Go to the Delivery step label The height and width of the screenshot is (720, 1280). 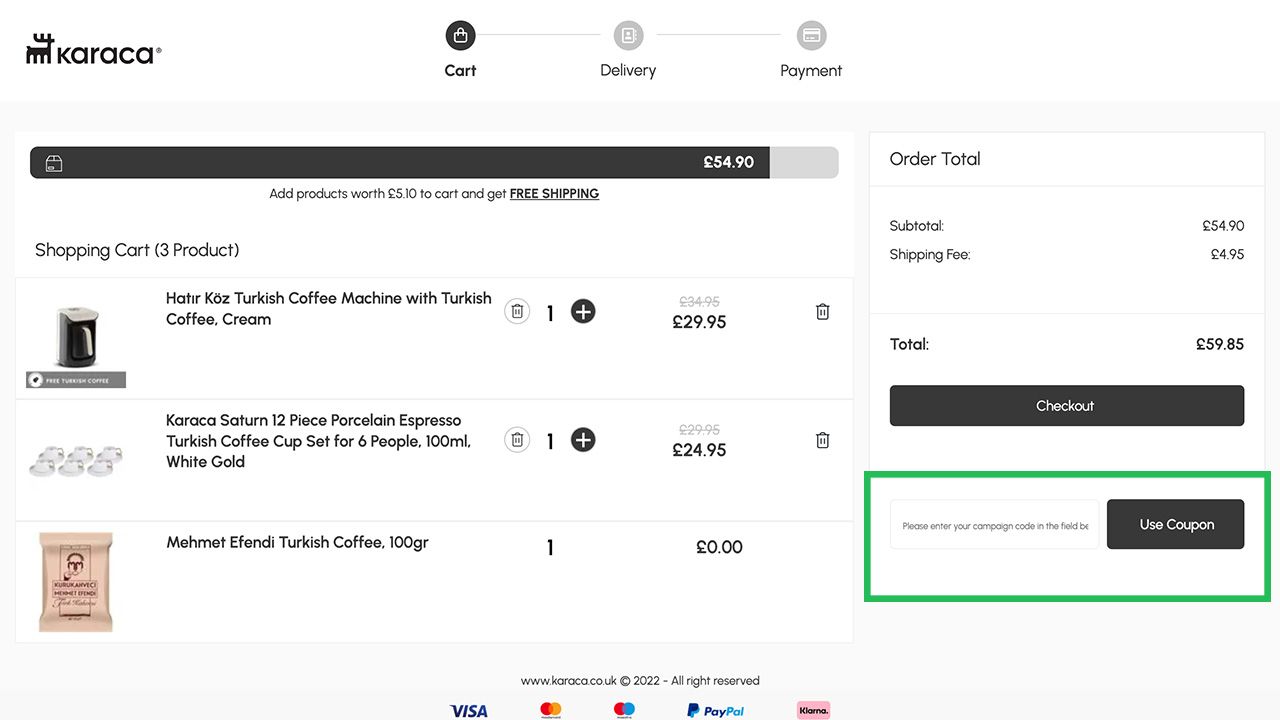click(628, 70)
